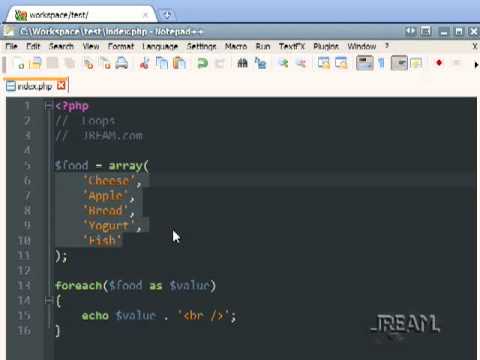Close document via X at menu bar end

point(475,46)
